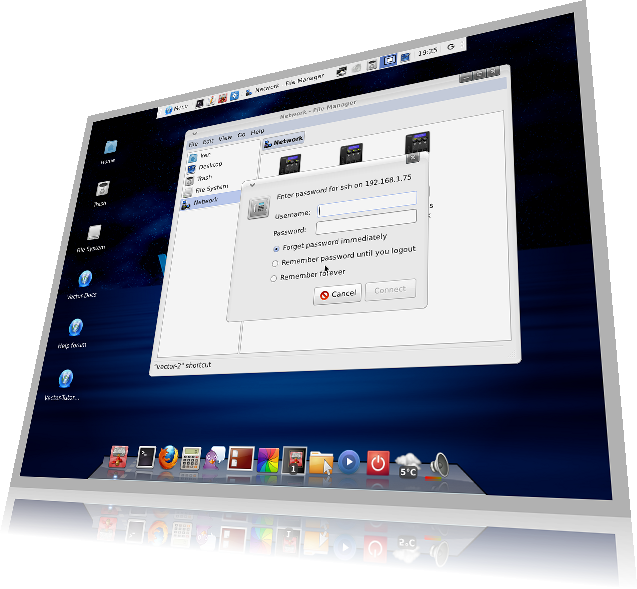Open the calculator in the dock

[x=191, y=460]
